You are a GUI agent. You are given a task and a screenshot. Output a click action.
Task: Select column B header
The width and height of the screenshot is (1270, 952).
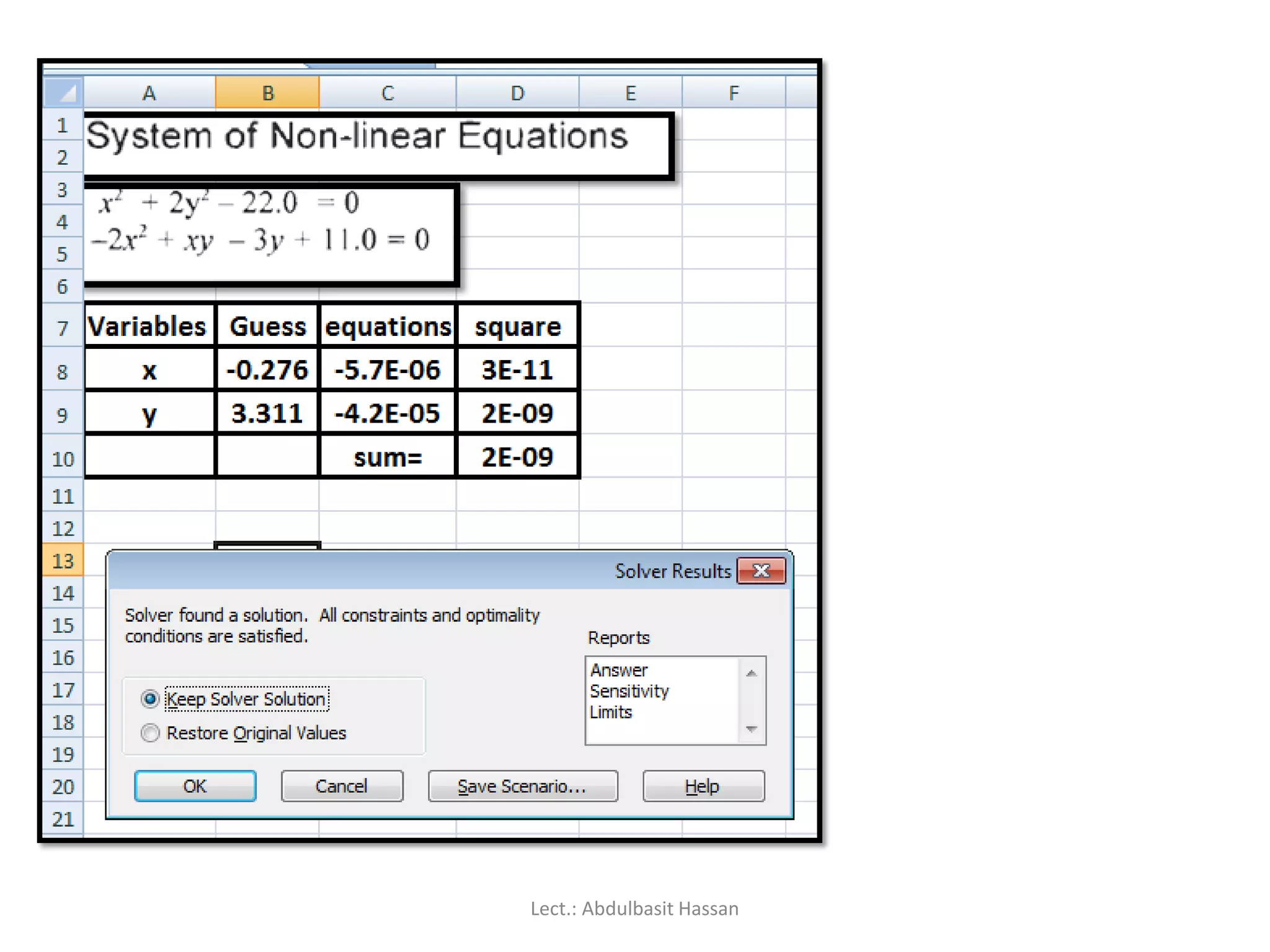click(267, 93)
